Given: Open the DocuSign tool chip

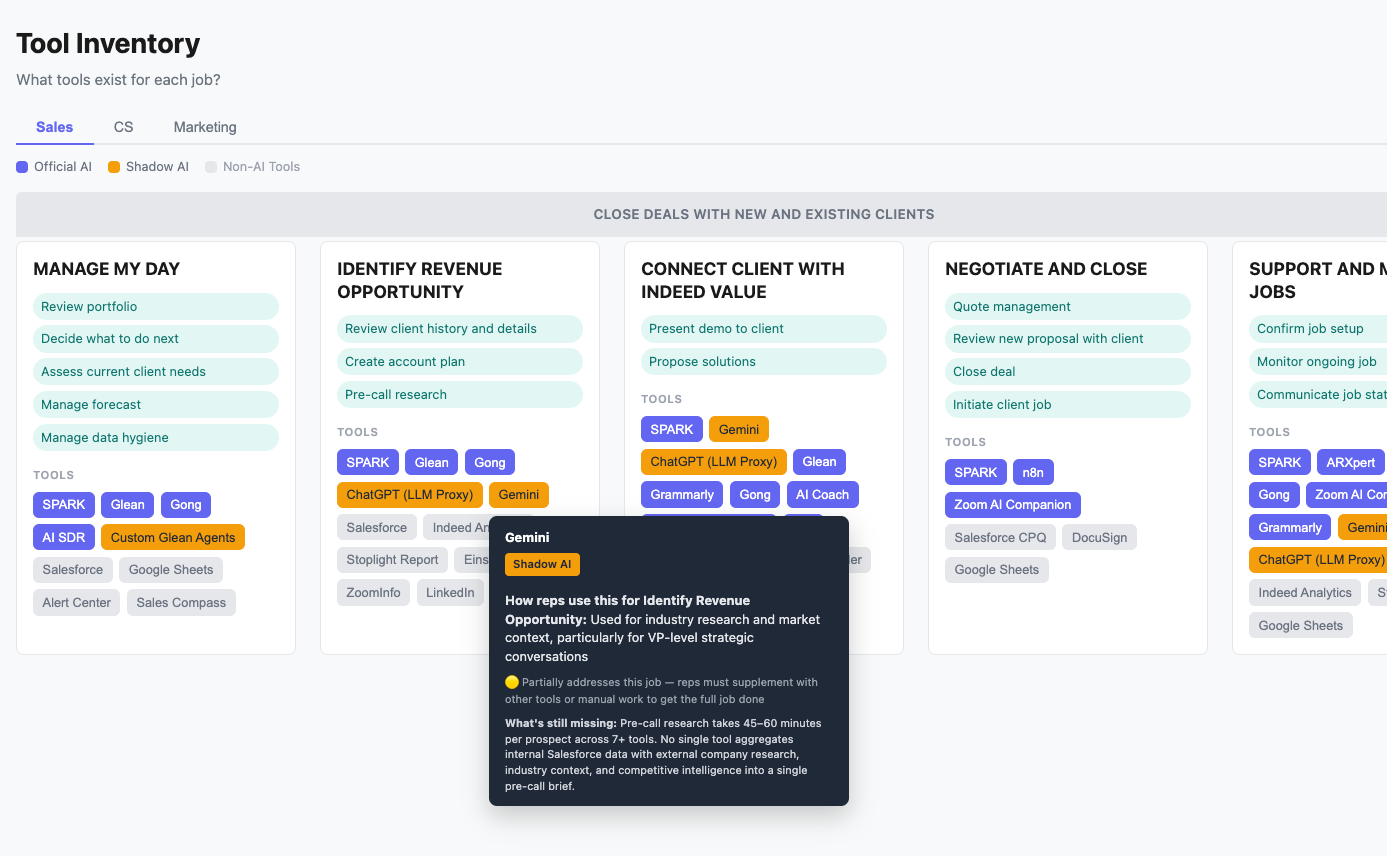Looking at the screenshot, I should tap(1099, 538).
